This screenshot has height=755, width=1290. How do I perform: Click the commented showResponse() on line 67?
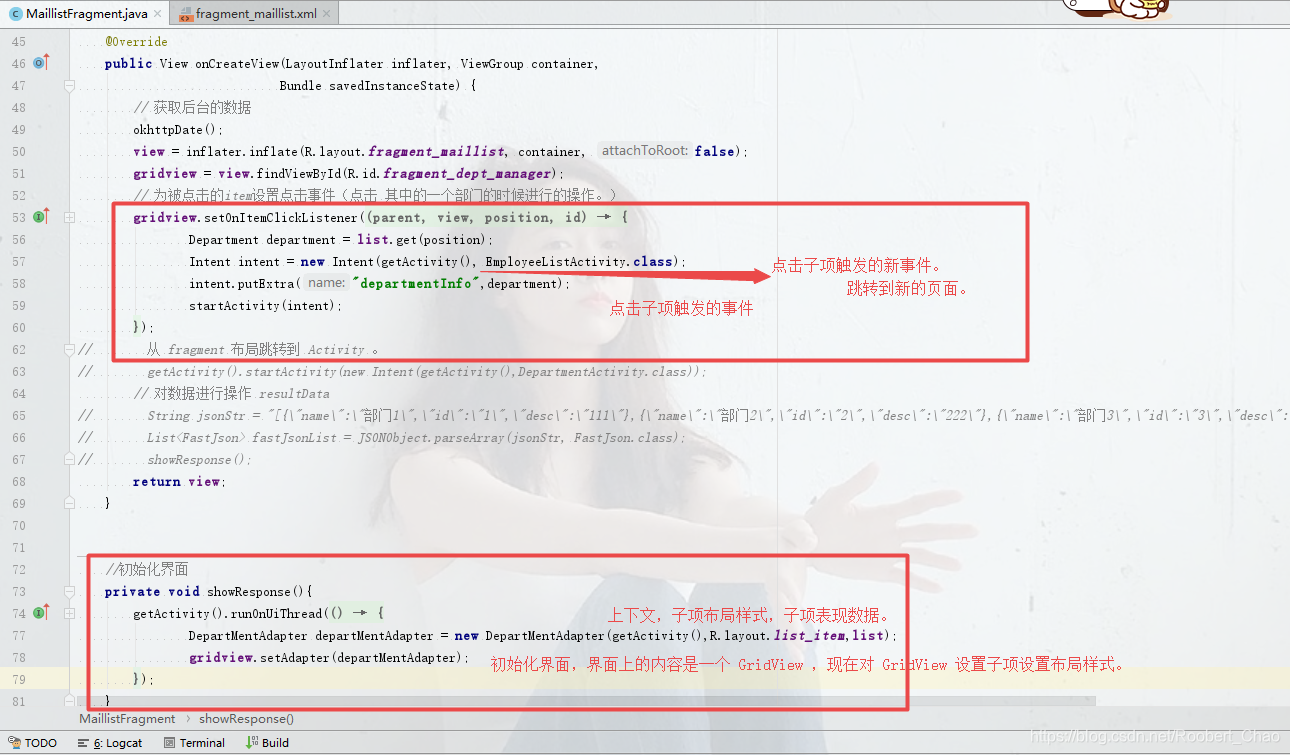click(199, 459)
